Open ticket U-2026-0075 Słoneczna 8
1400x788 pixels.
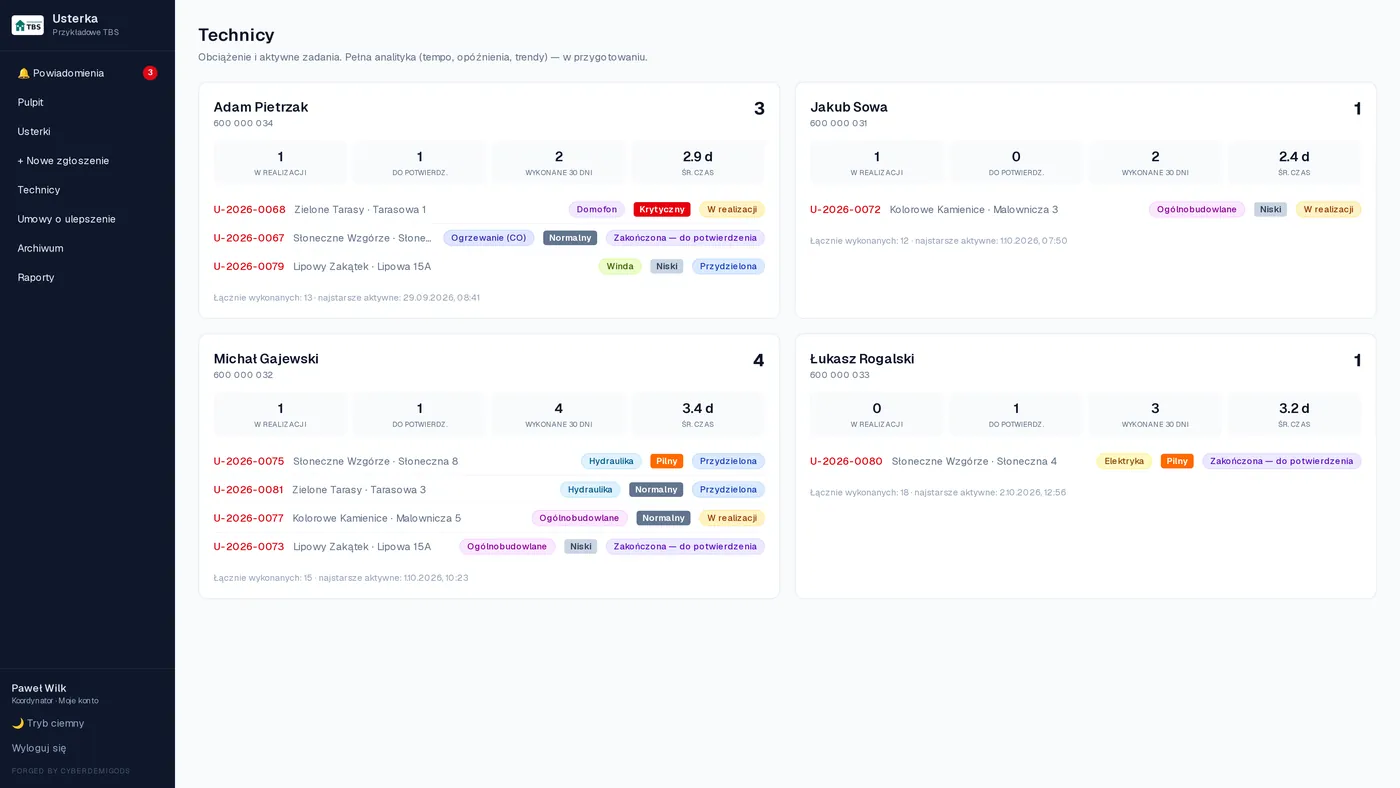point(249,461)
